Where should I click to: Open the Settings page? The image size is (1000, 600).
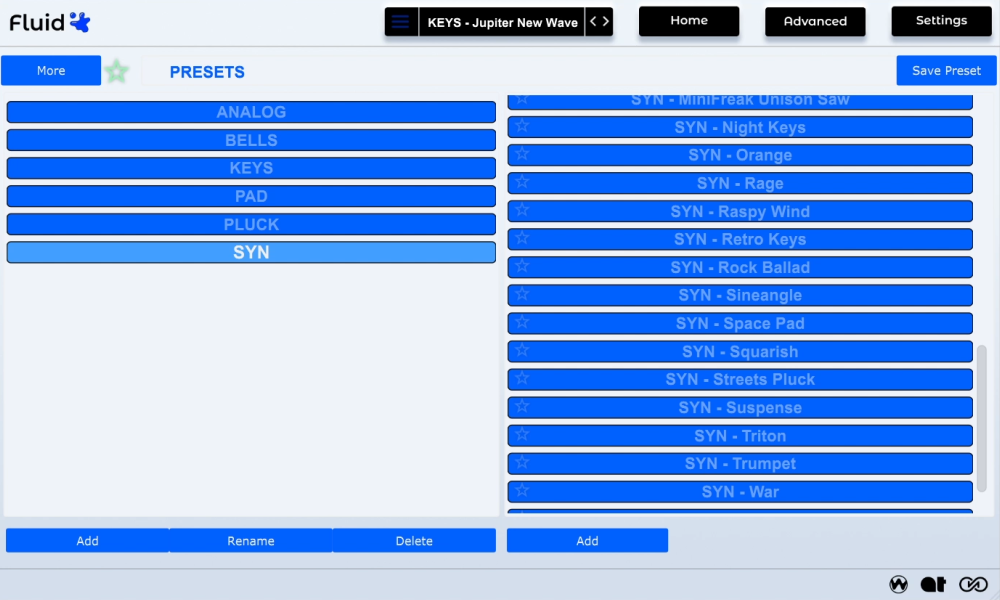[x=941, y=20]
